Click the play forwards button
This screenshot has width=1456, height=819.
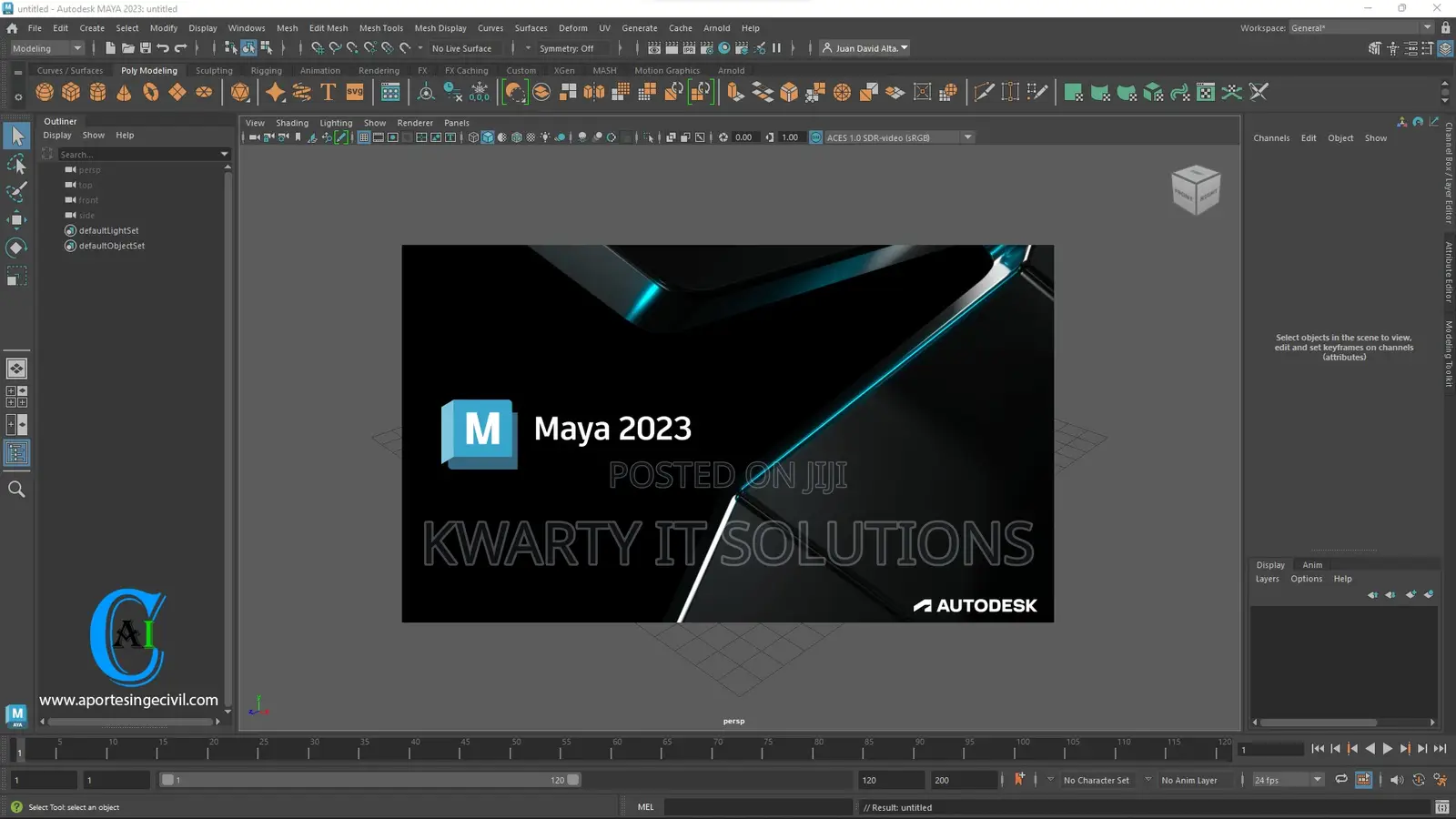coord(1387,749)
